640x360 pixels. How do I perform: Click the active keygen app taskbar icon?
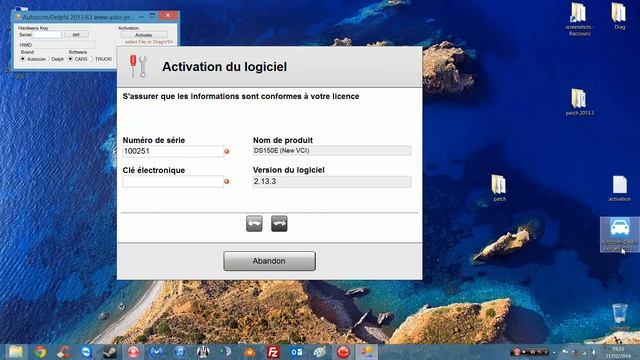(367, 352)
